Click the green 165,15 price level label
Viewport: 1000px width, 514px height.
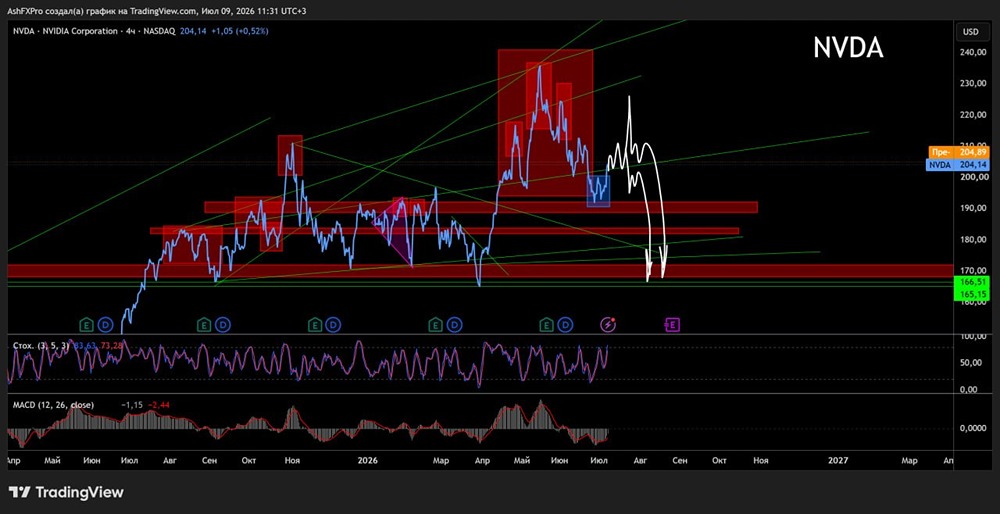pyautogui.click(x=971, y=295)
